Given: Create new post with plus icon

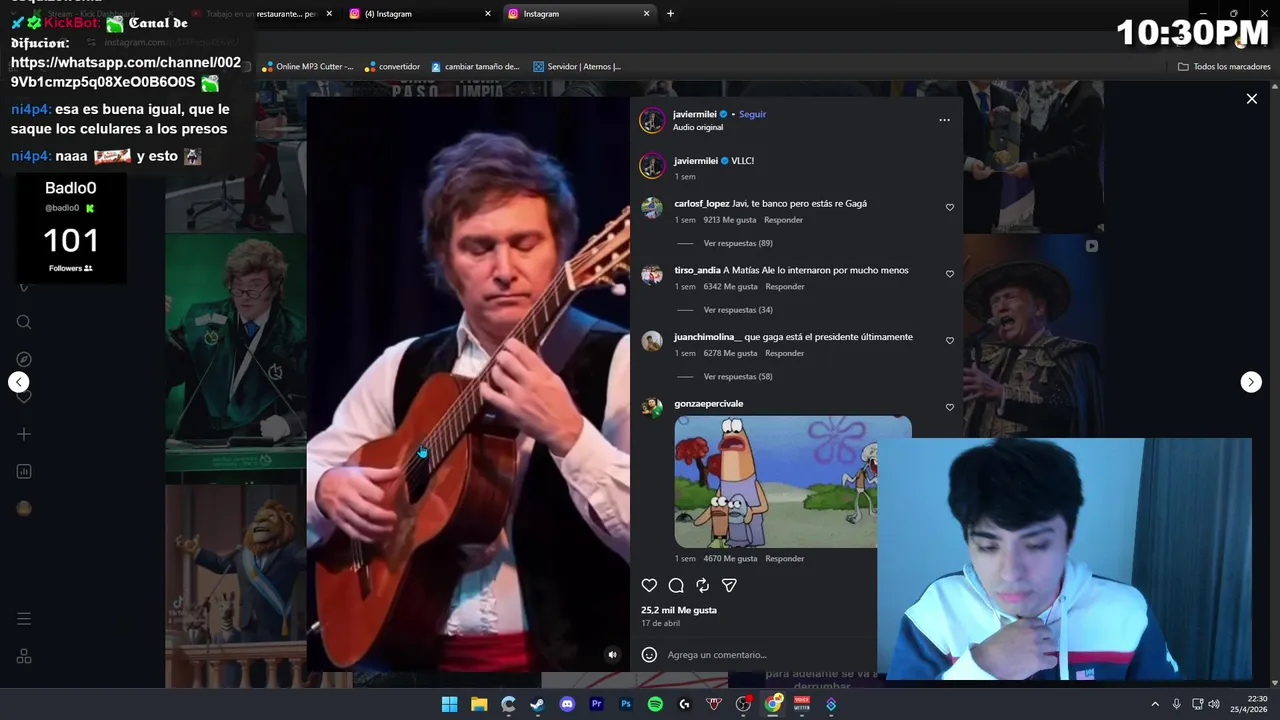Looking at the screenshot, I should (24, 434).
